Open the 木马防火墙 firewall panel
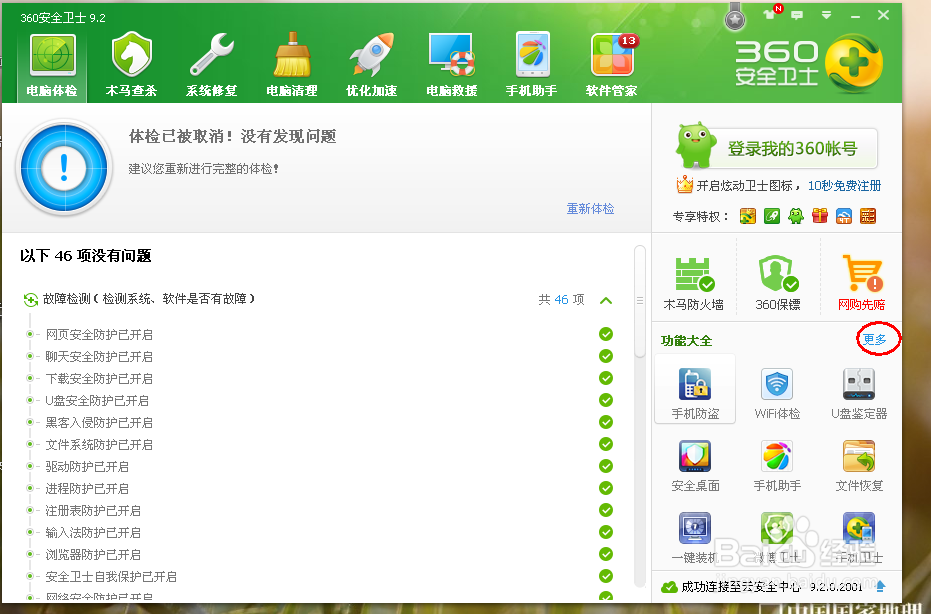 (x=694, y=278)
